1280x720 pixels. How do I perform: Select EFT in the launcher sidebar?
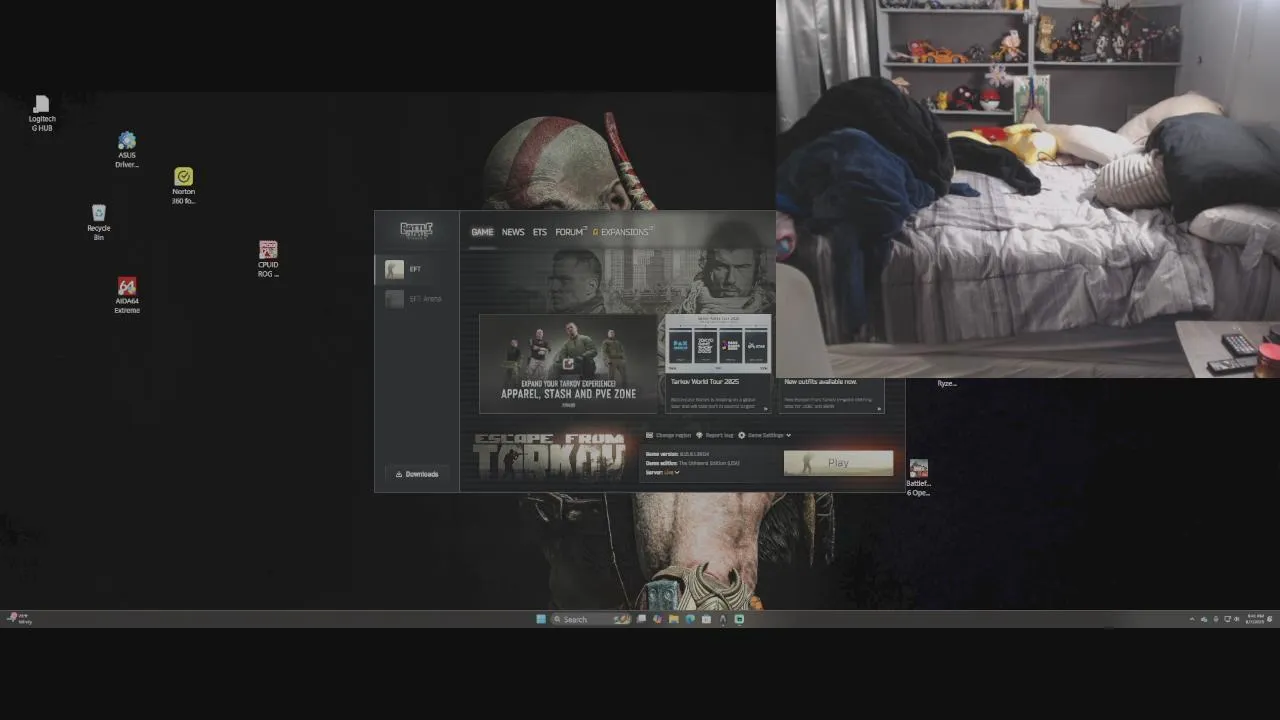(417, 269)
